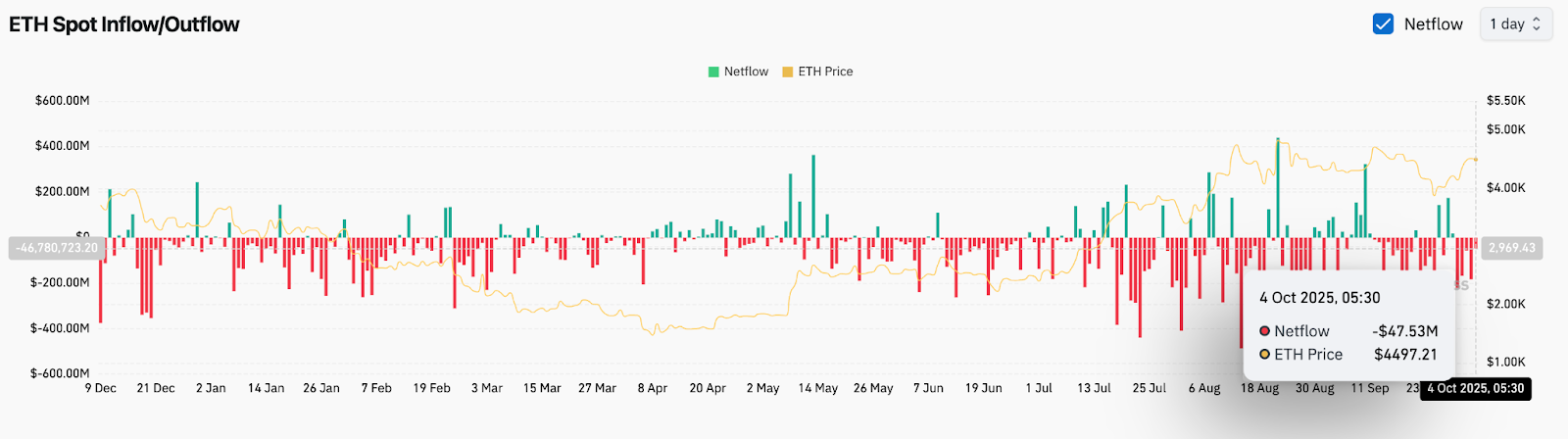Click the 14 May x-axis date label
This screenshot has height=439, width=1568.
[817, 388]
